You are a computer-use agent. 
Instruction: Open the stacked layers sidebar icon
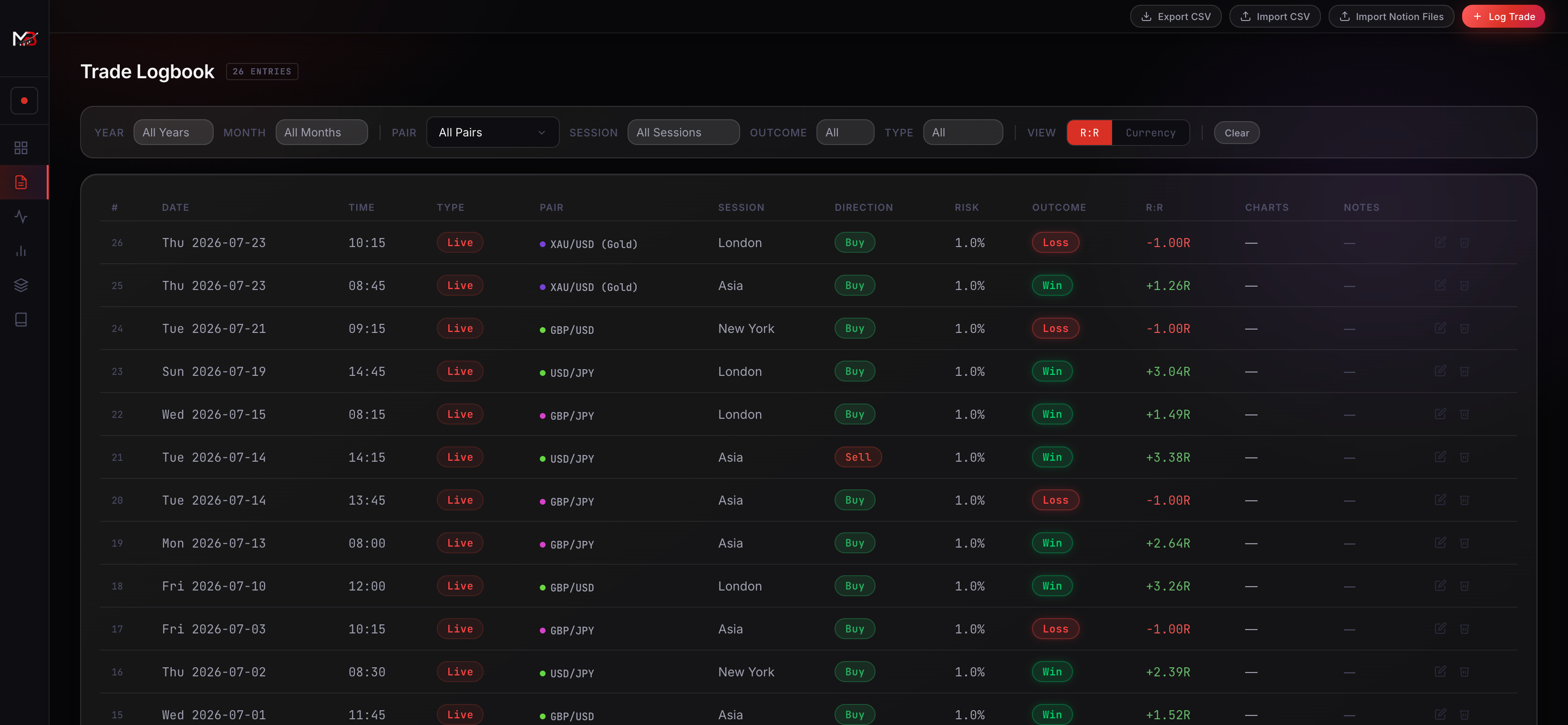(21, 285)
